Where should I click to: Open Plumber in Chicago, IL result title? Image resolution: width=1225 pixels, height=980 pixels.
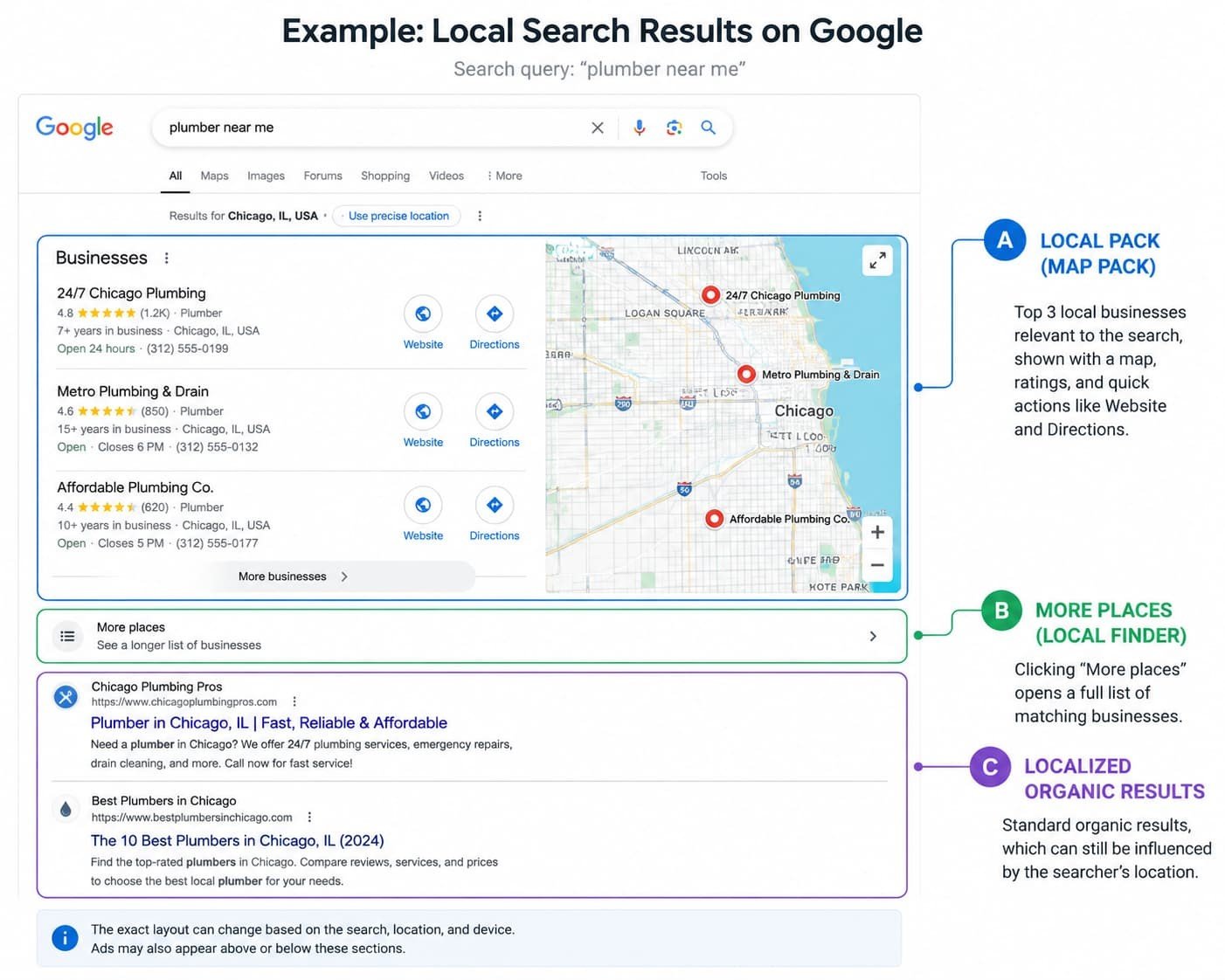[269, 722]
